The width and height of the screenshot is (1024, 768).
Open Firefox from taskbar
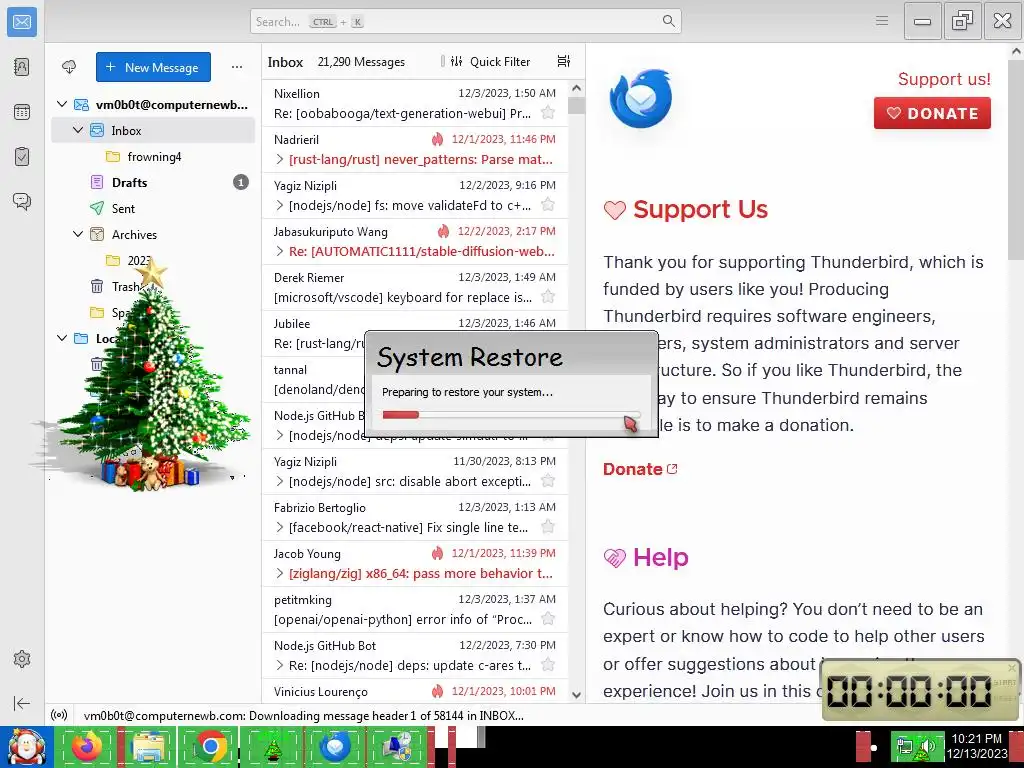pyautogui.click(x=87, y=746)
